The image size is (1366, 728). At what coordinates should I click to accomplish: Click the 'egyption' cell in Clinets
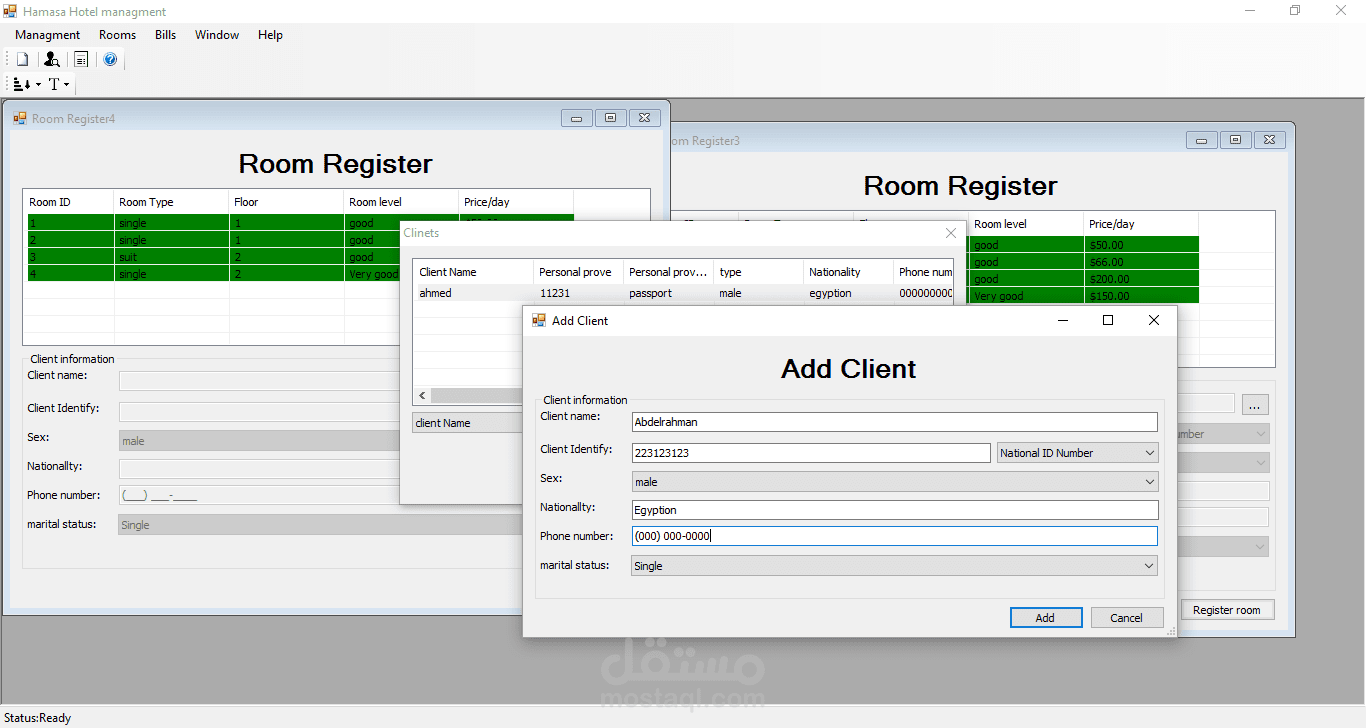pos(830,293)
